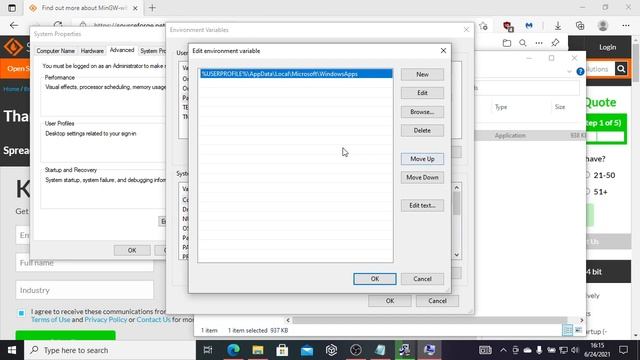The image size is (640, 360).
Task: Open downloads folder icon in downloads flyout
Action: pos(507,43)
